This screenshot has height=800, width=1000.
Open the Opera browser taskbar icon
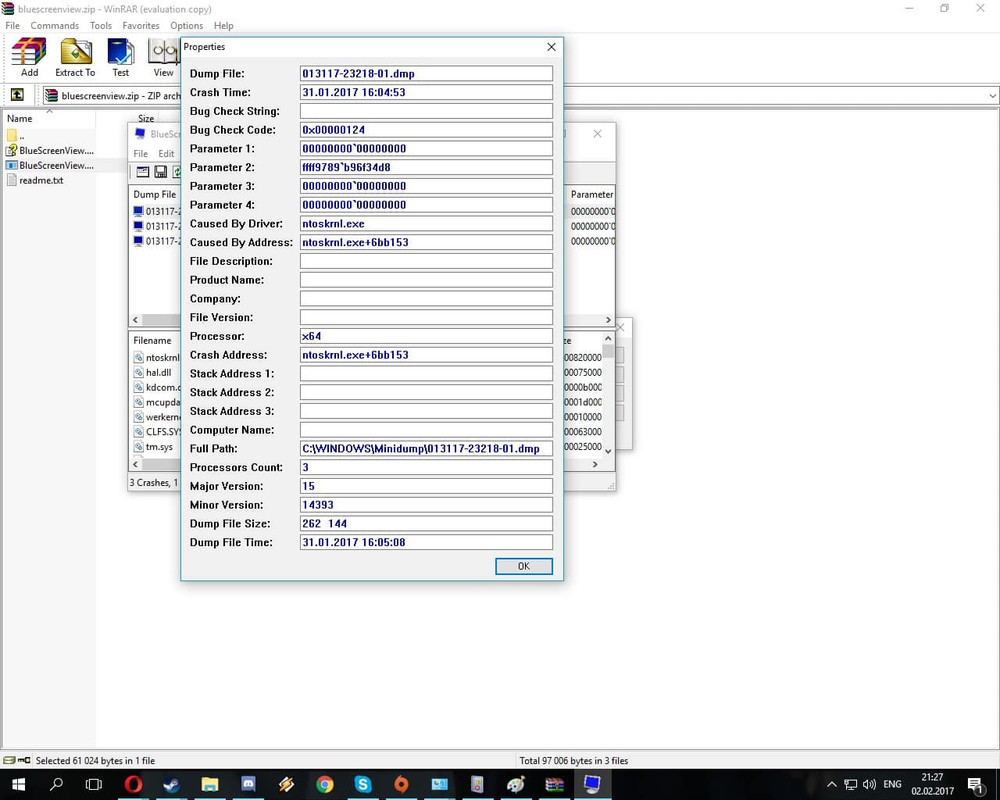133,784
